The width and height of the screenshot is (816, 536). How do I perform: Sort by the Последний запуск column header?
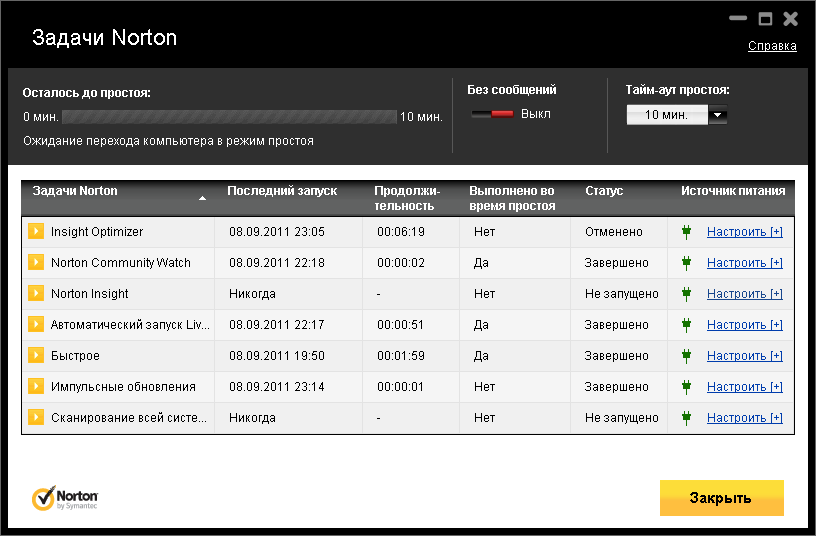click(282, 191)
